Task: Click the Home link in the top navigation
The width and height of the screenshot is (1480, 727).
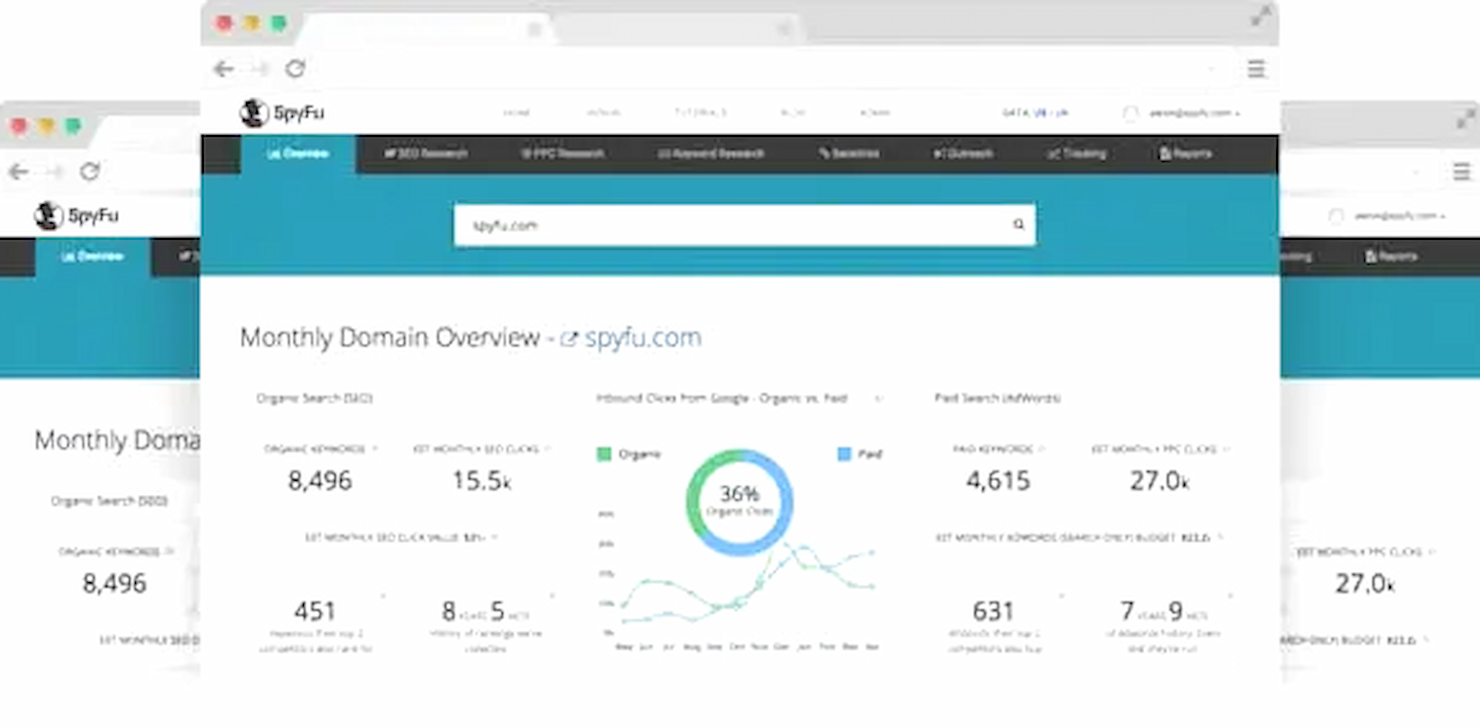Action: click(x=516, y=113)
